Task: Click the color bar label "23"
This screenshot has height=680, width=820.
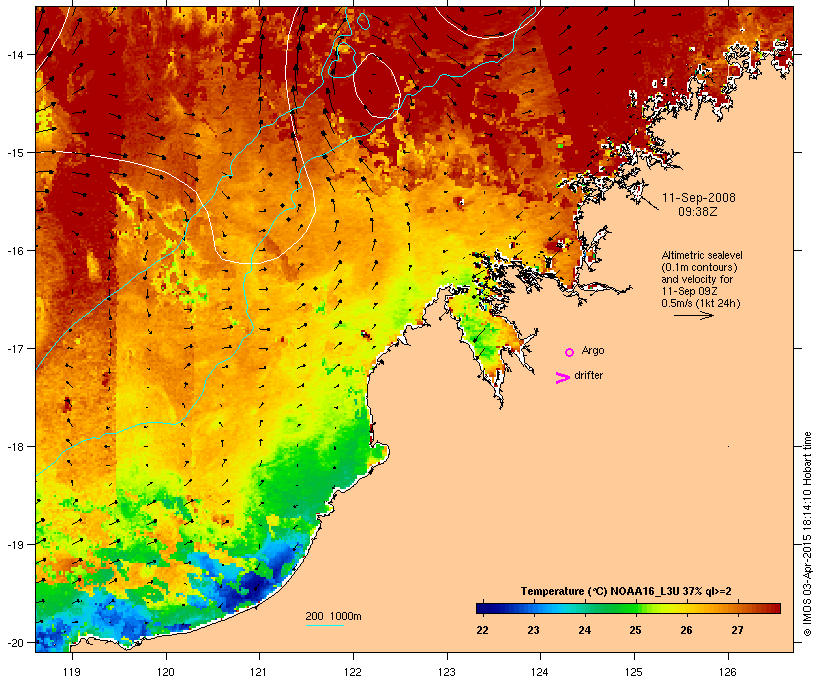Action: point(533,630)
